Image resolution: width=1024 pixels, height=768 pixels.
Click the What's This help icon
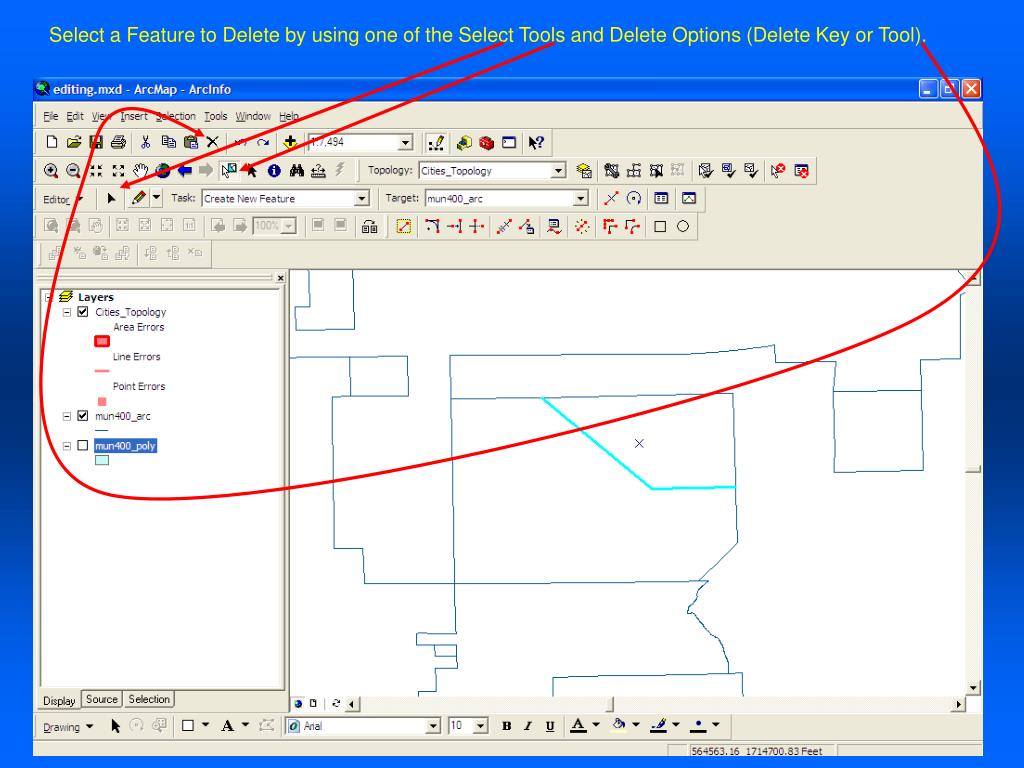(536, 142)
